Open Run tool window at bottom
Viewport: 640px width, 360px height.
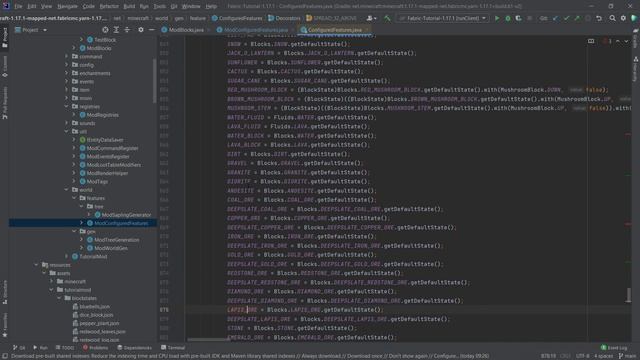click(x=40, y=348)
